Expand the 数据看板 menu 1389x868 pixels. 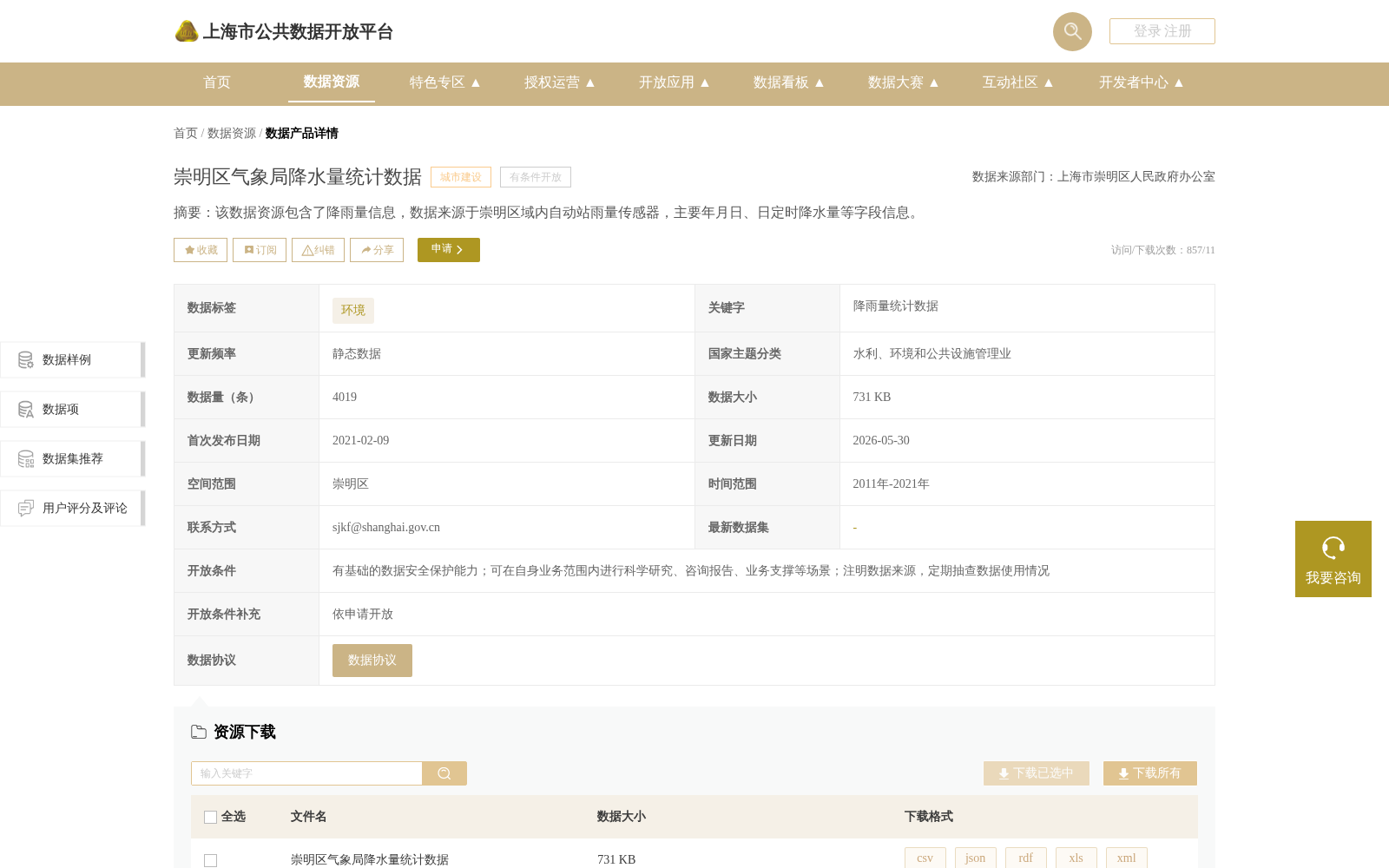788,82
